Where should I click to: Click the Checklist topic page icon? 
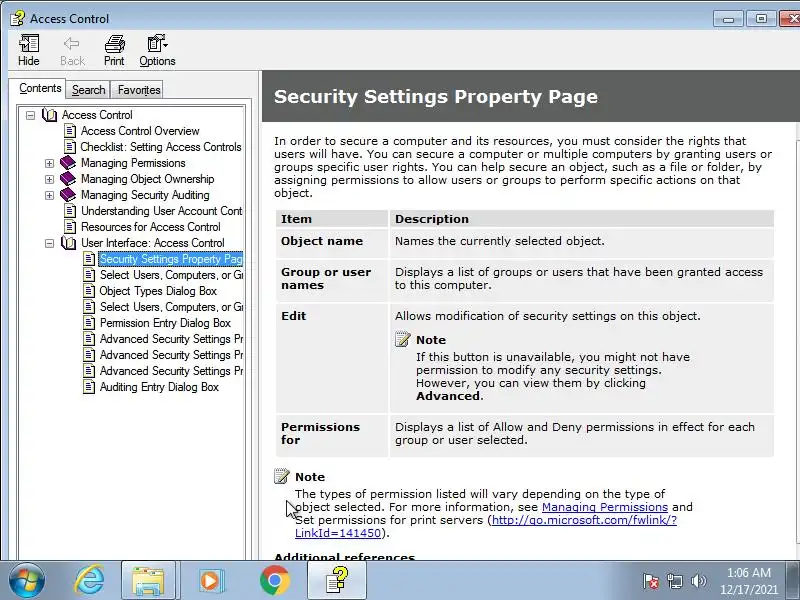click(70, 147)
